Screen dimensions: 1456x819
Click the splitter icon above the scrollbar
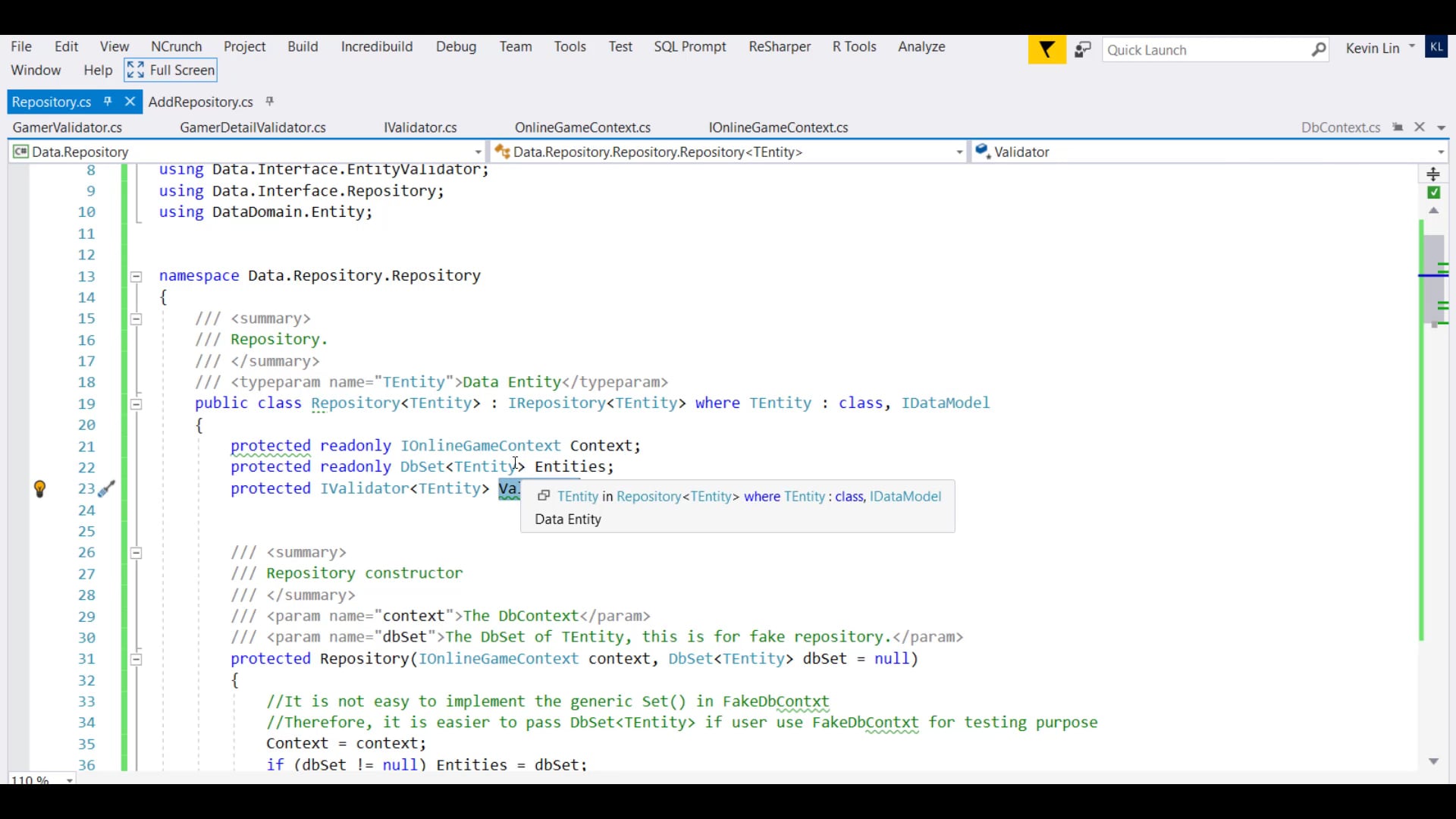tap(1435, 174)
